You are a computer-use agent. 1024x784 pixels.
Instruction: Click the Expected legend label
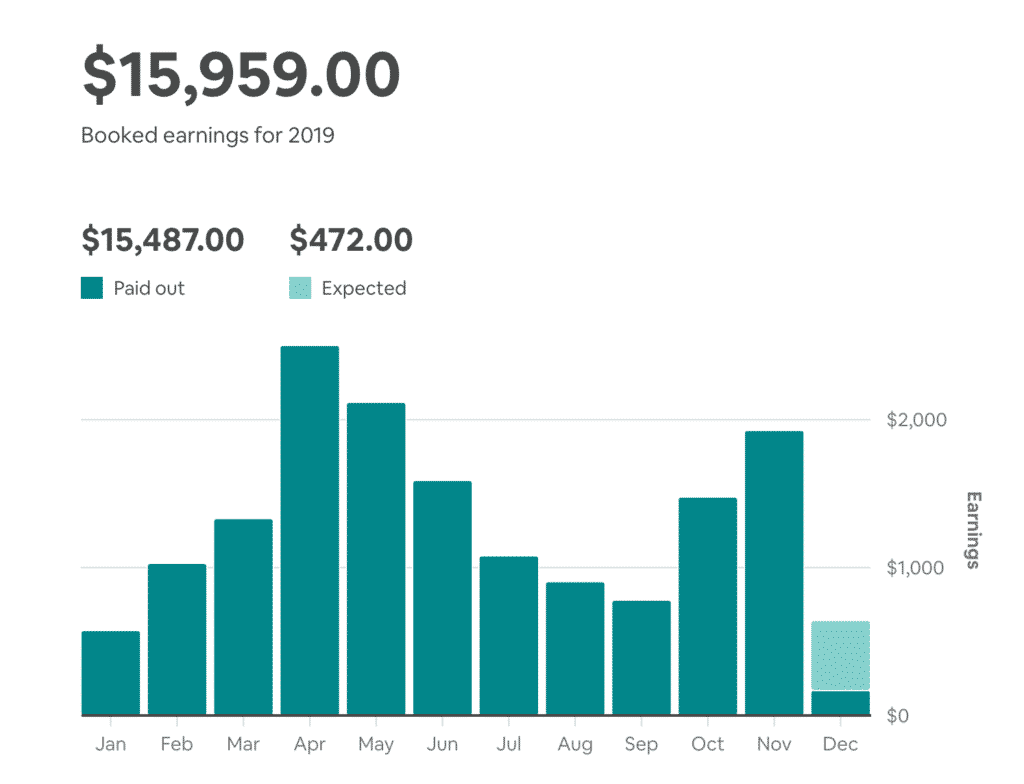(x=364, y=288)
